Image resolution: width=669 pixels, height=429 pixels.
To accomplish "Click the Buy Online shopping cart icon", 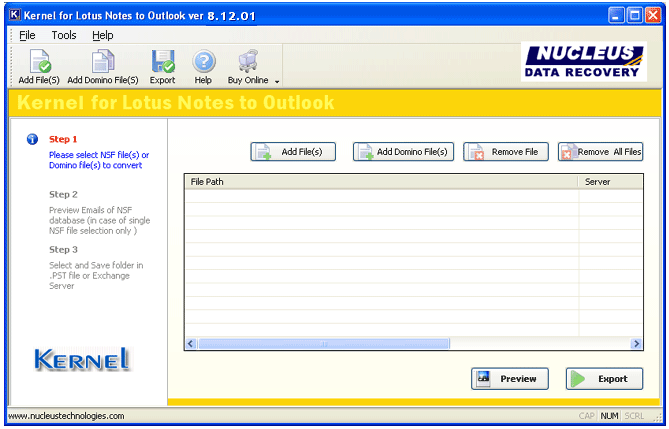I will click(247, 62).
